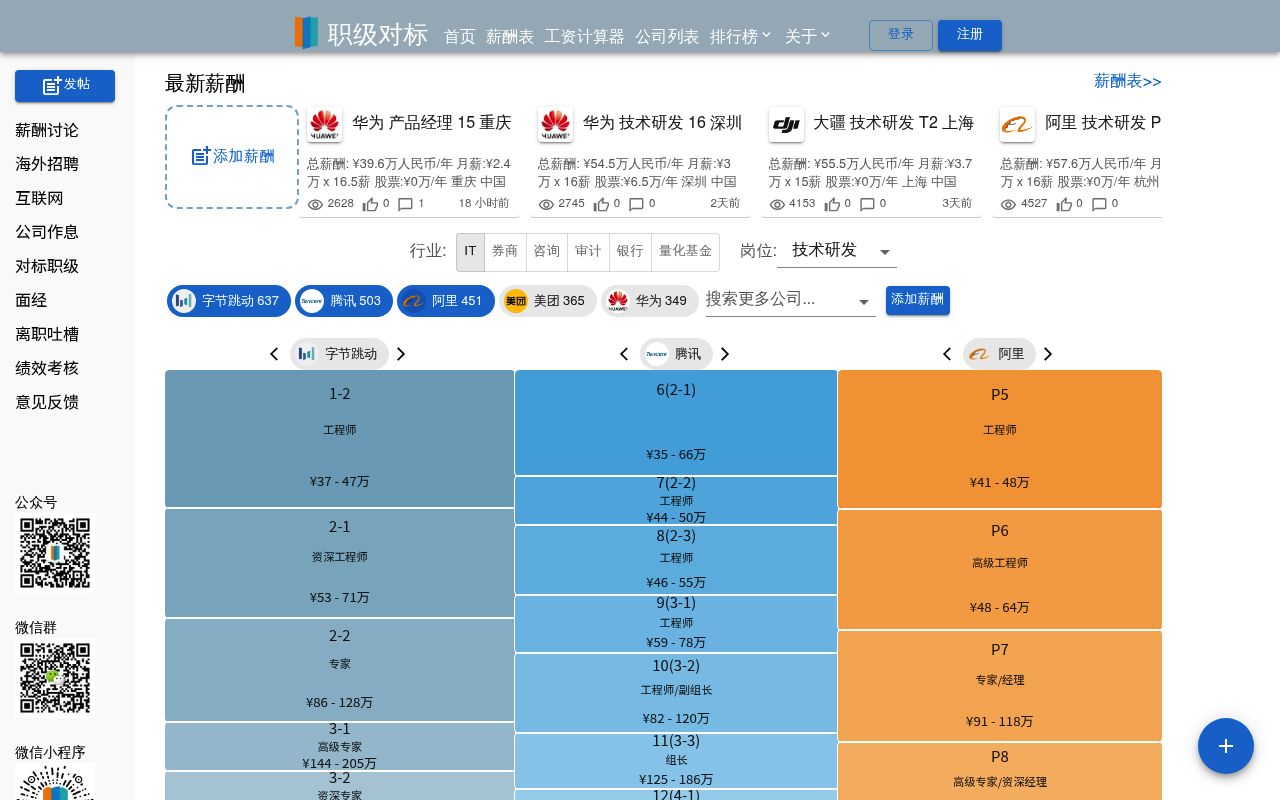Open 离职吐槽 in the sidebar

tap(47, 334)
